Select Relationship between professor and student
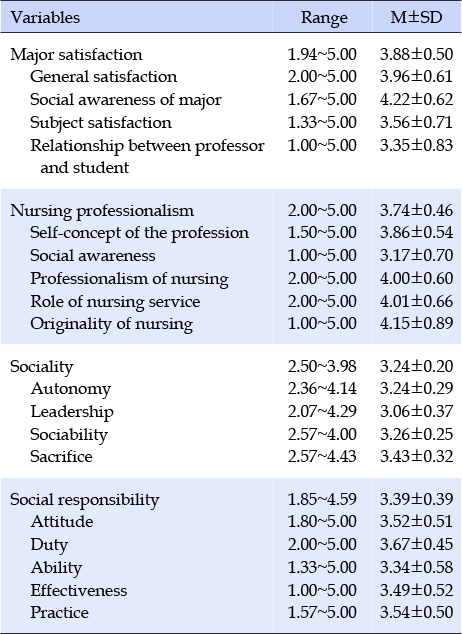 [147, 156]
